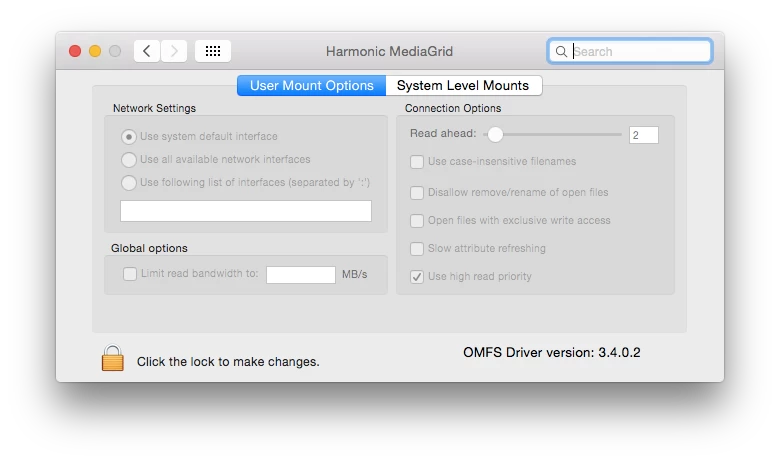Minimize the window with the yellow button
The image size is (780, 462).
coord(95,51)
